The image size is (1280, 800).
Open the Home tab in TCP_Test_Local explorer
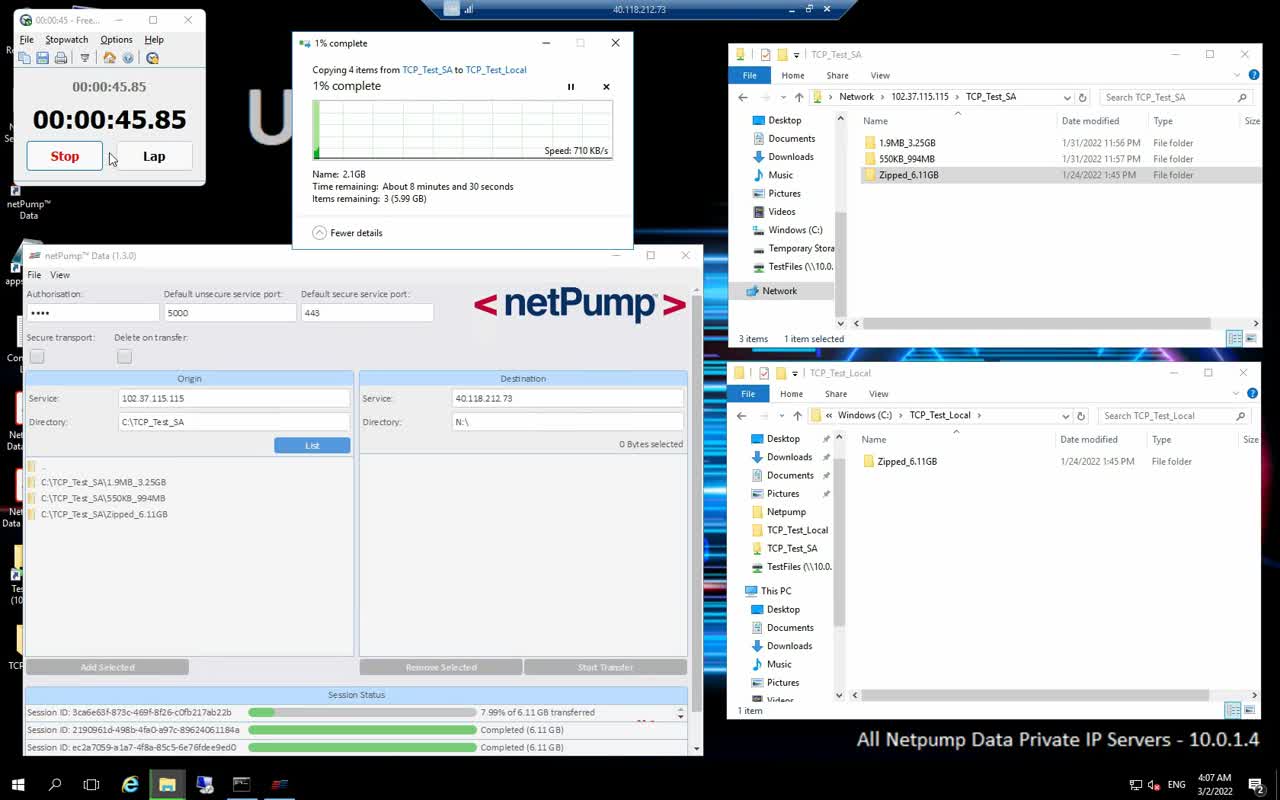pyautogui.click(x=792, y=394)
